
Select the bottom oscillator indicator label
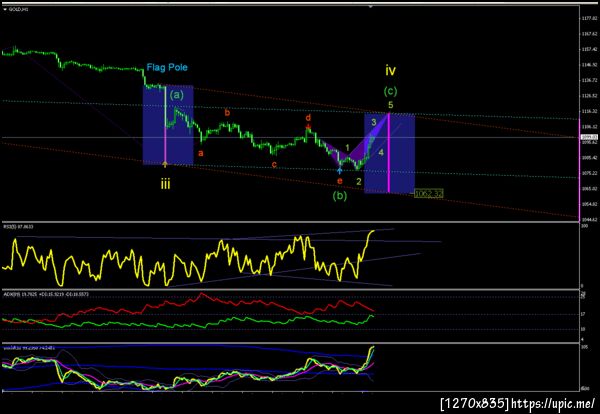point(29,348)
